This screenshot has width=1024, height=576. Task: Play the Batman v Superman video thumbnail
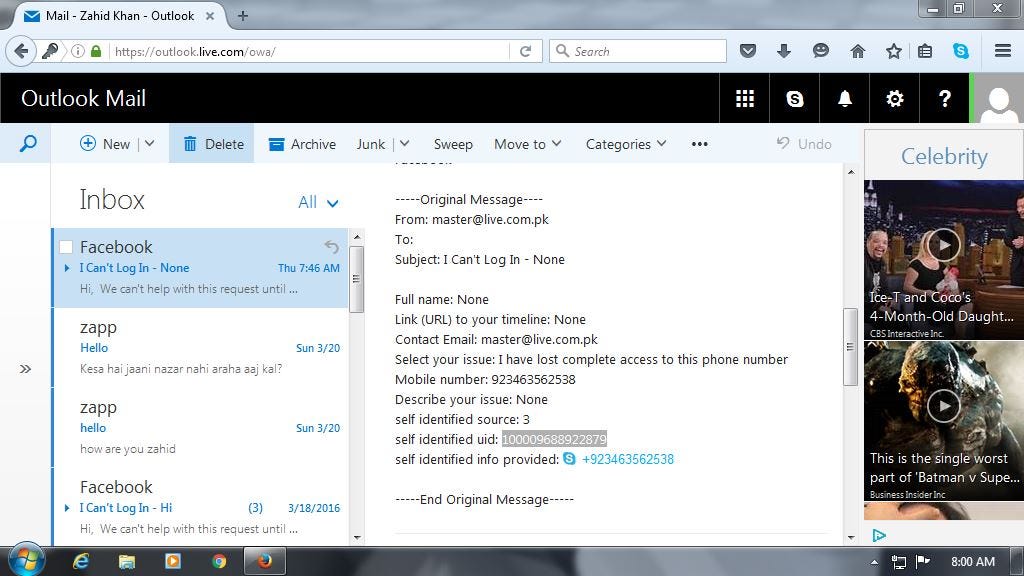coord(944,406)
